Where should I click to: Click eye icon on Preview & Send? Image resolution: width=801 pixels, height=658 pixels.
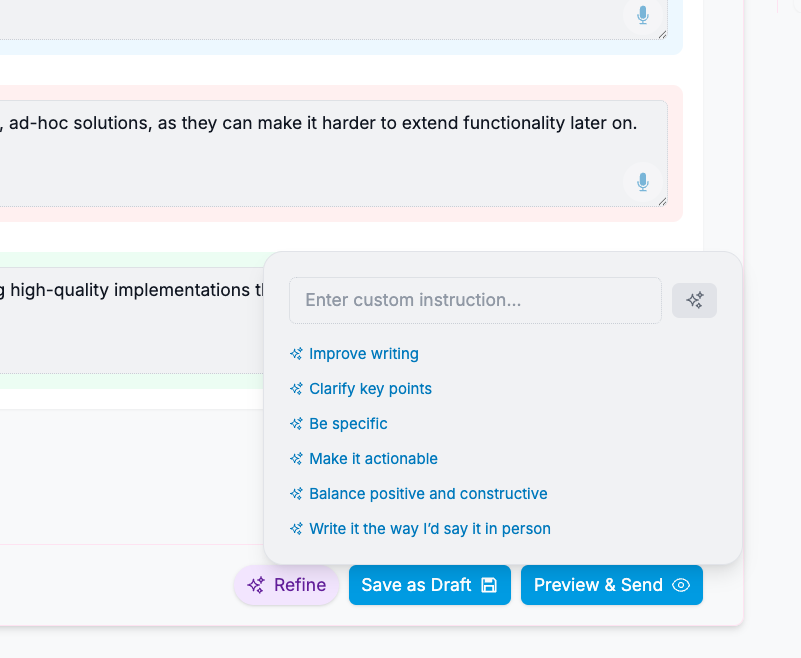click(x=681, y=585)
